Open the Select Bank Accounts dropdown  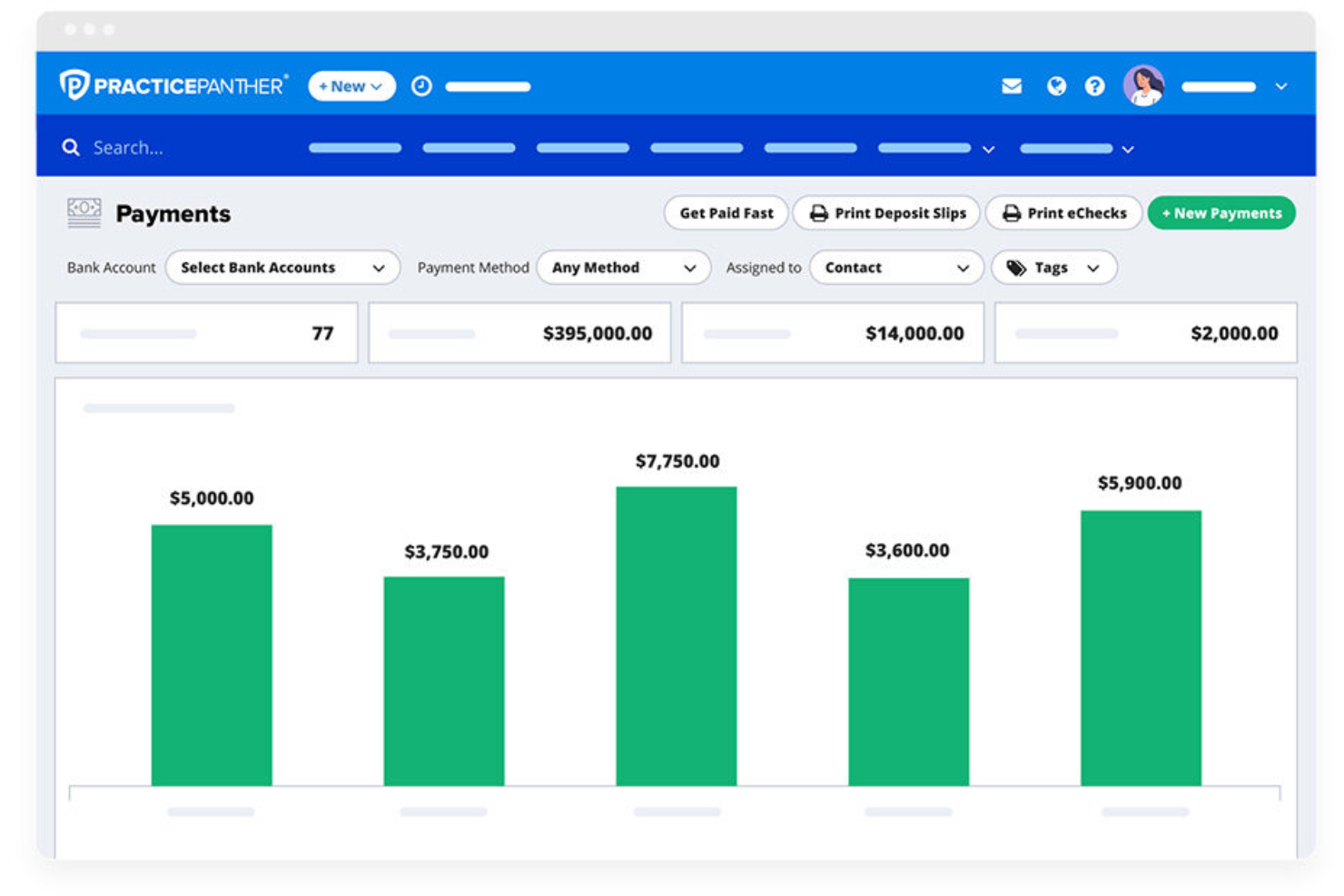coord(282,267)
